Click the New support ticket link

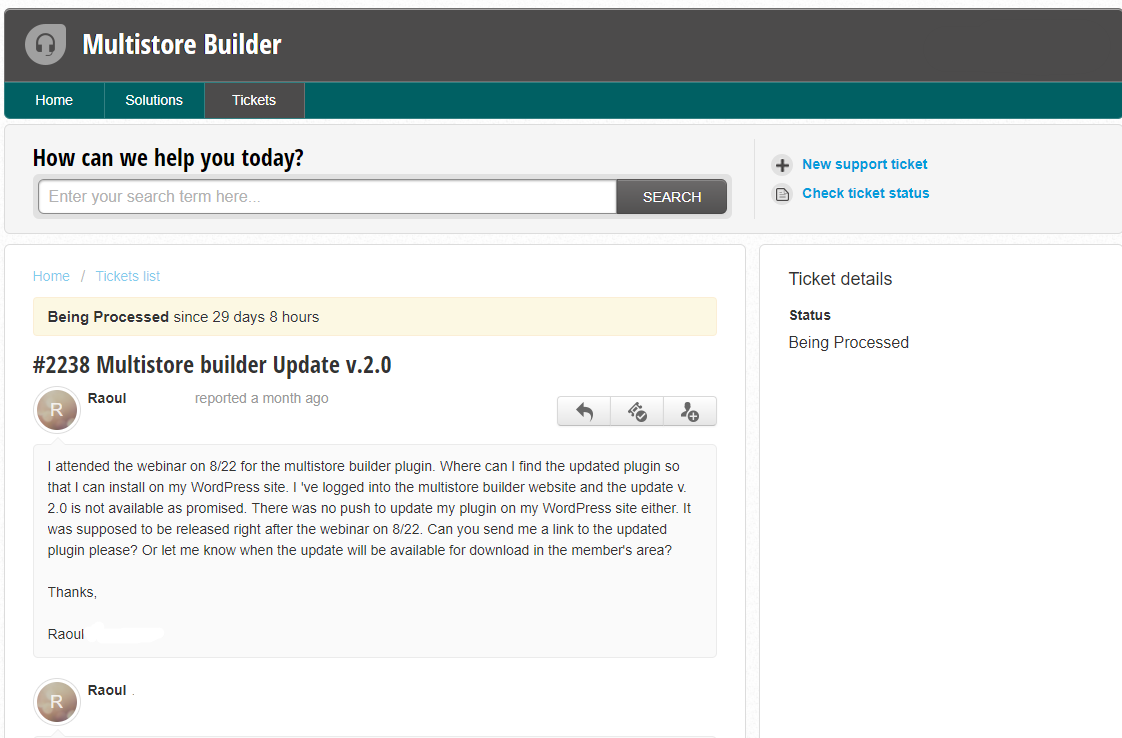(864, 165)
